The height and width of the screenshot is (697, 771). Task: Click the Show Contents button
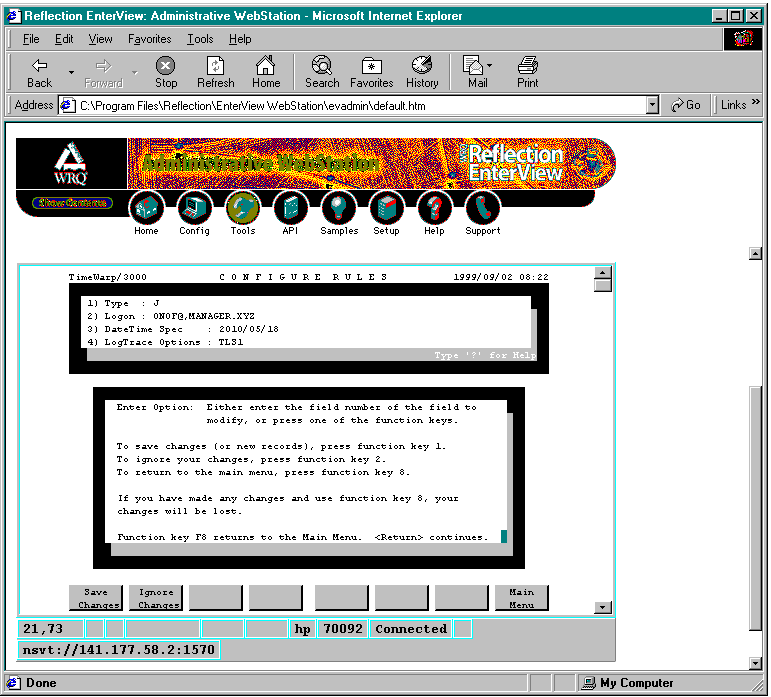[72, 203]
